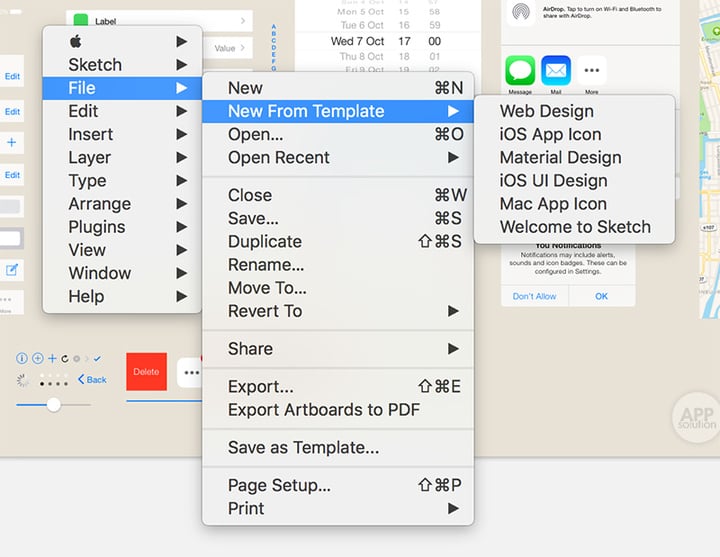Open the Window menu
Screen dimensions: 720x557
tap(122, 273)
